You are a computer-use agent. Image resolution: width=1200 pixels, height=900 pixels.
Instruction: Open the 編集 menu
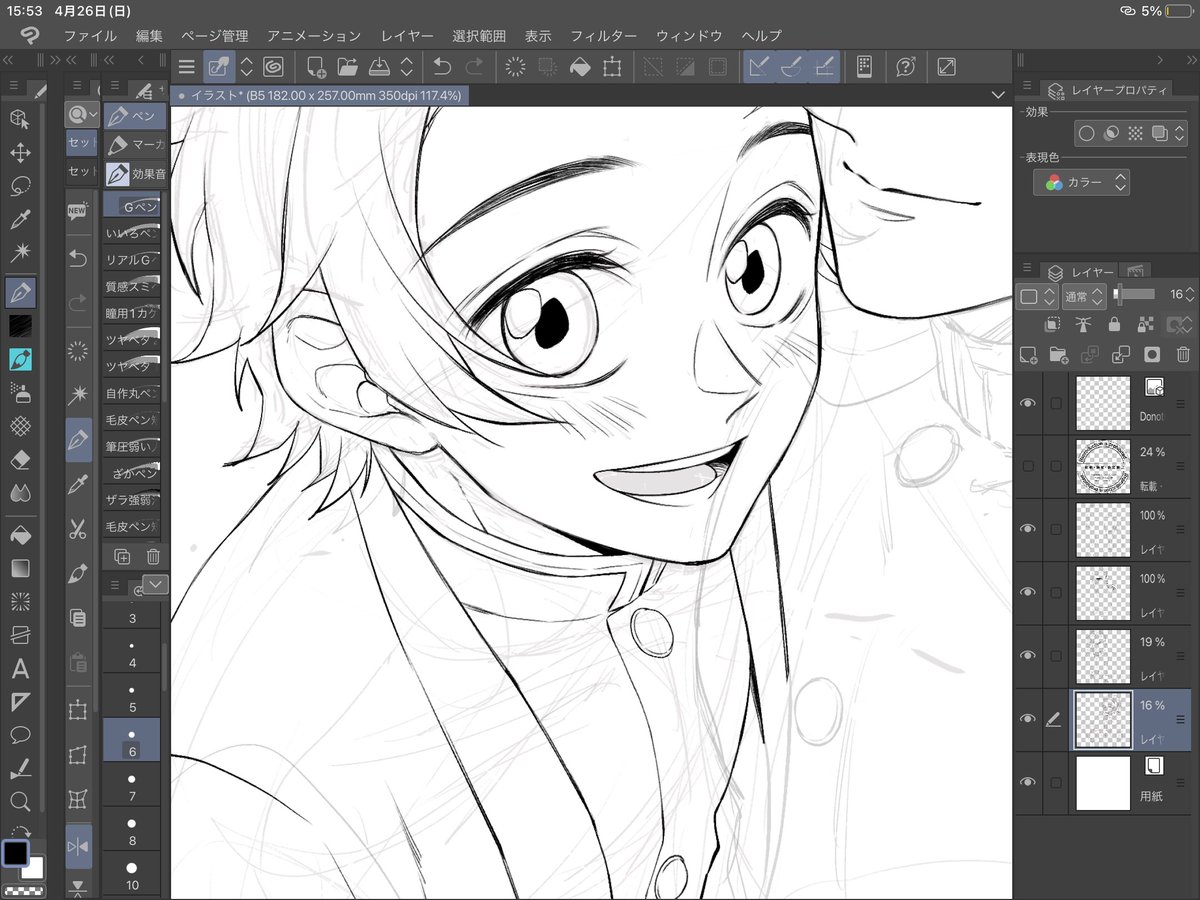point(149,35)
